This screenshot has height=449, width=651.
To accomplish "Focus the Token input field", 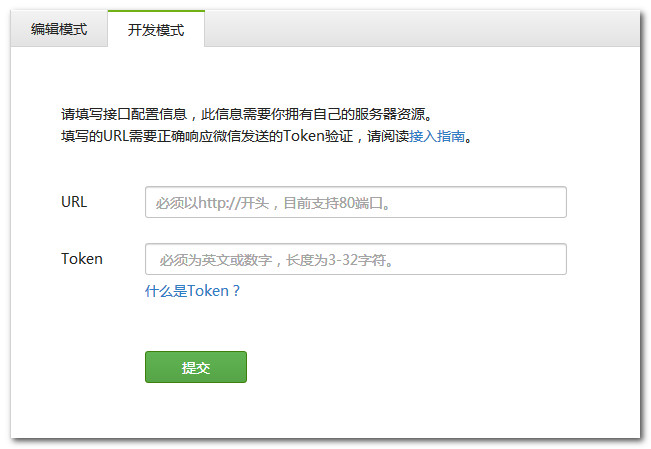I will [x=356, y=259].
